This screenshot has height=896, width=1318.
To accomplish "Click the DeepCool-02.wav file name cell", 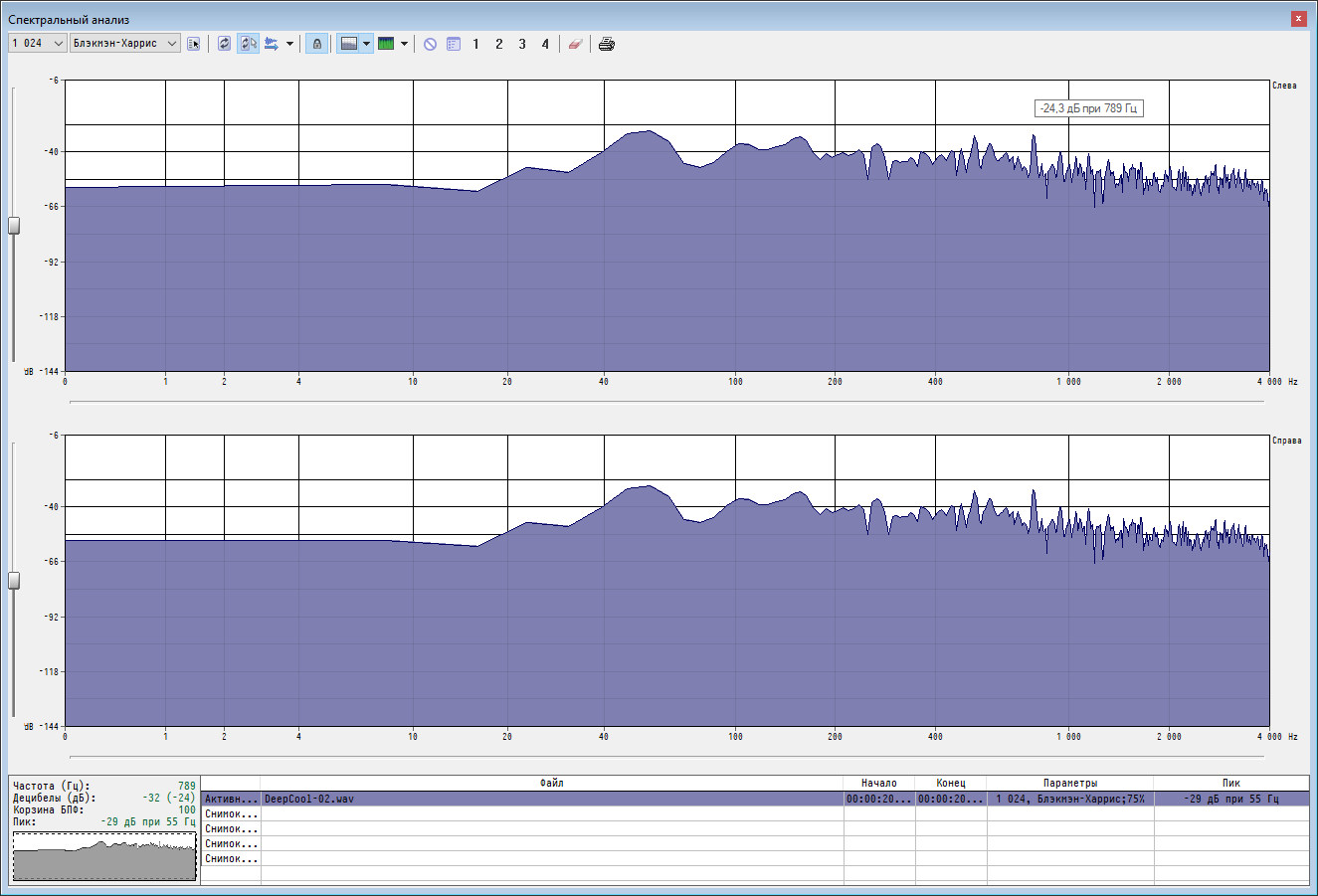I will click(552, 799).
